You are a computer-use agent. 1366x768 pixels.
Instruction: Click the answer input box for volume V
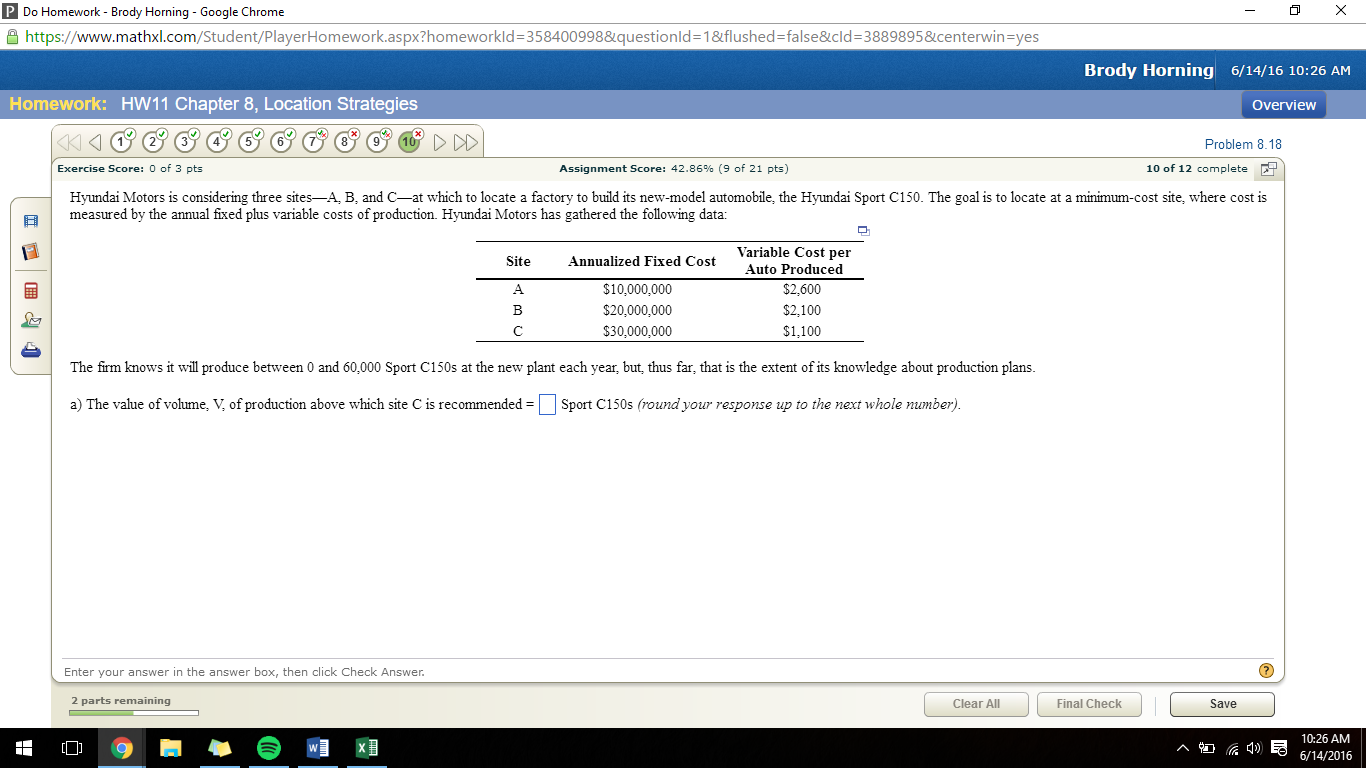(x=546, y=404)
